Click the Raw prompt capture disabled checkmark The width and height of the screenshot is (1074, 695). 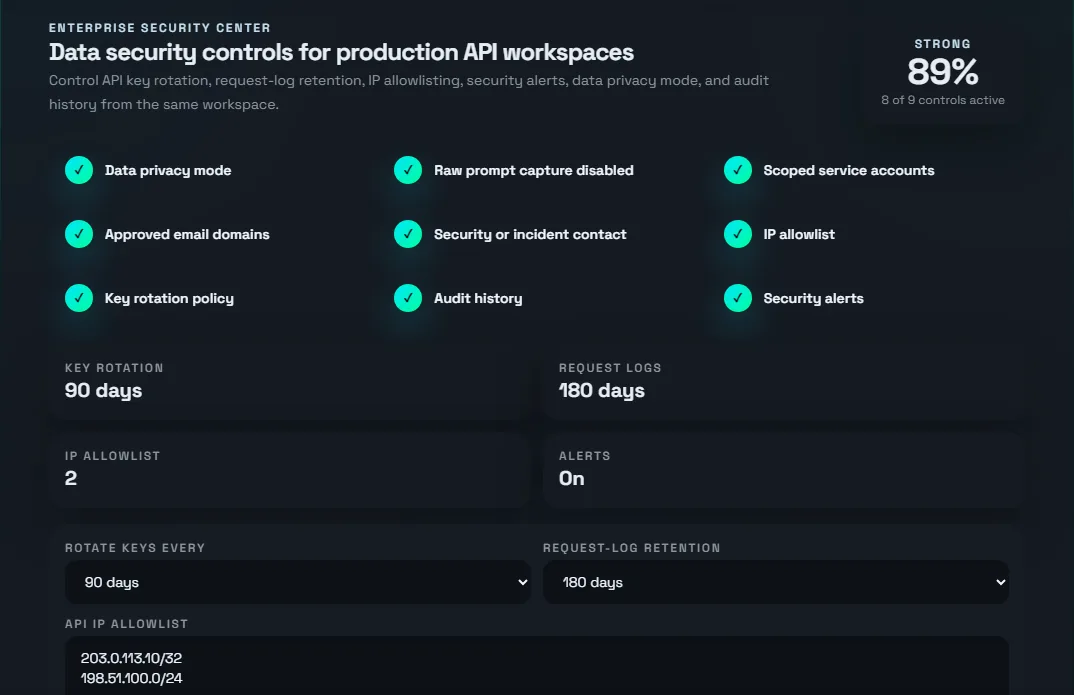click(x=408, y=170)
